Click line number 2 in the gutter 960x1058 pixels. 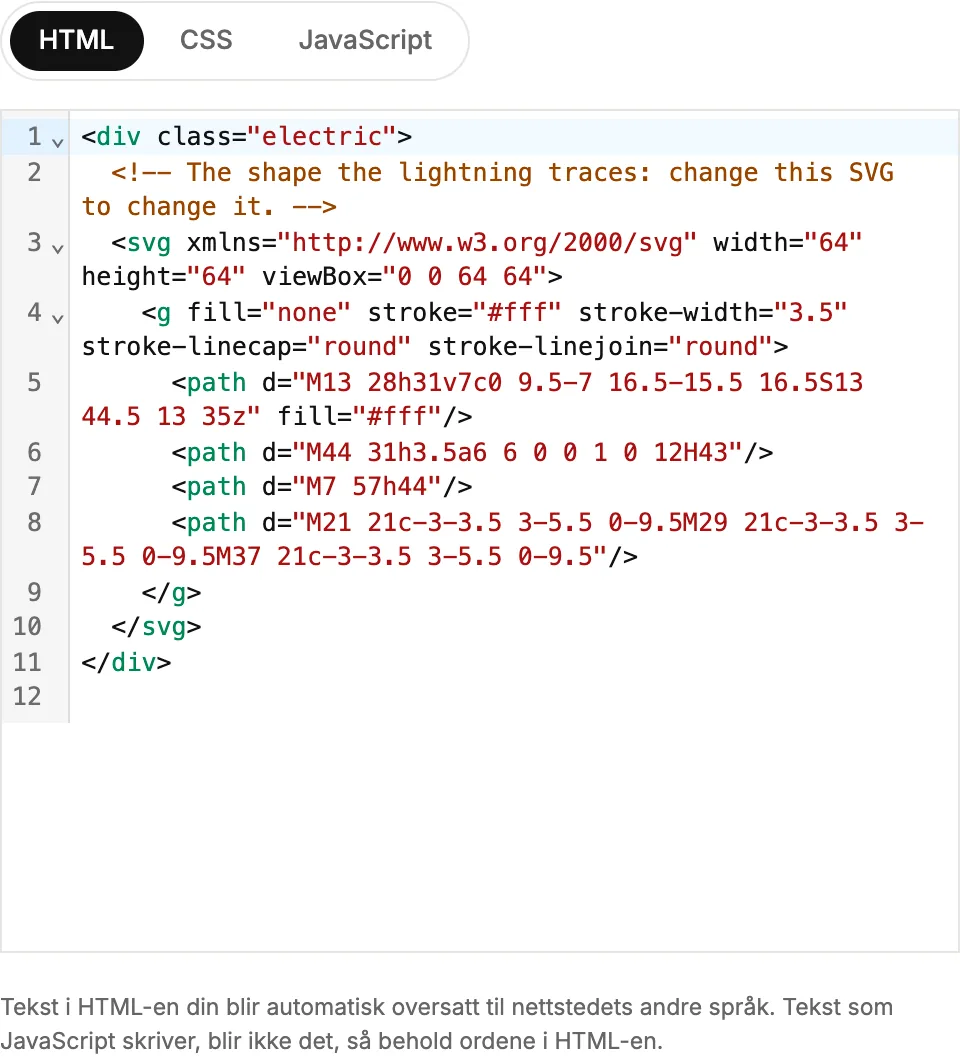pyautogui.click(x=34, y=172)
